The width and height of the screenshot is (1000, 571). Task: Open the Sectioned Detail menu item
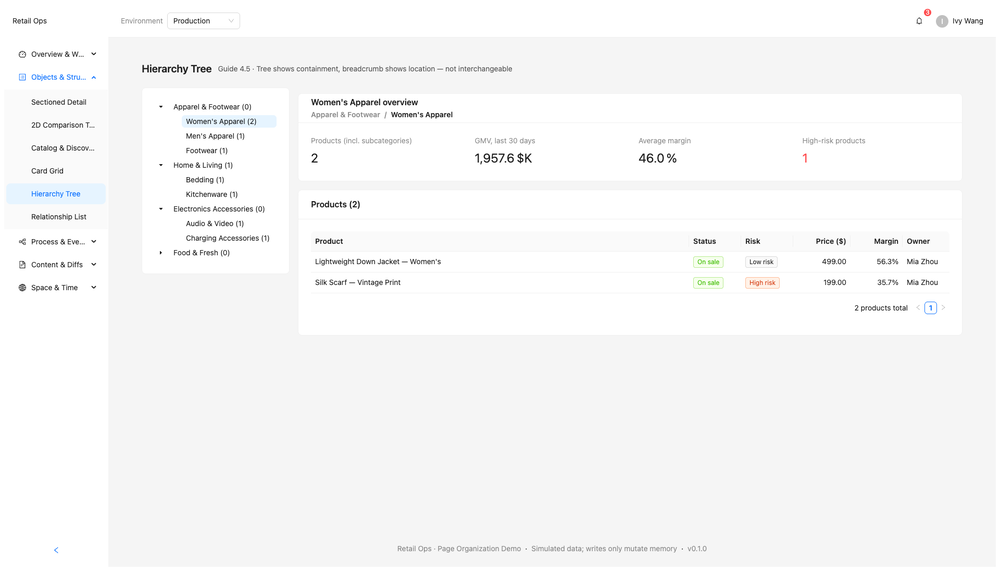click(x=56, y=102)
